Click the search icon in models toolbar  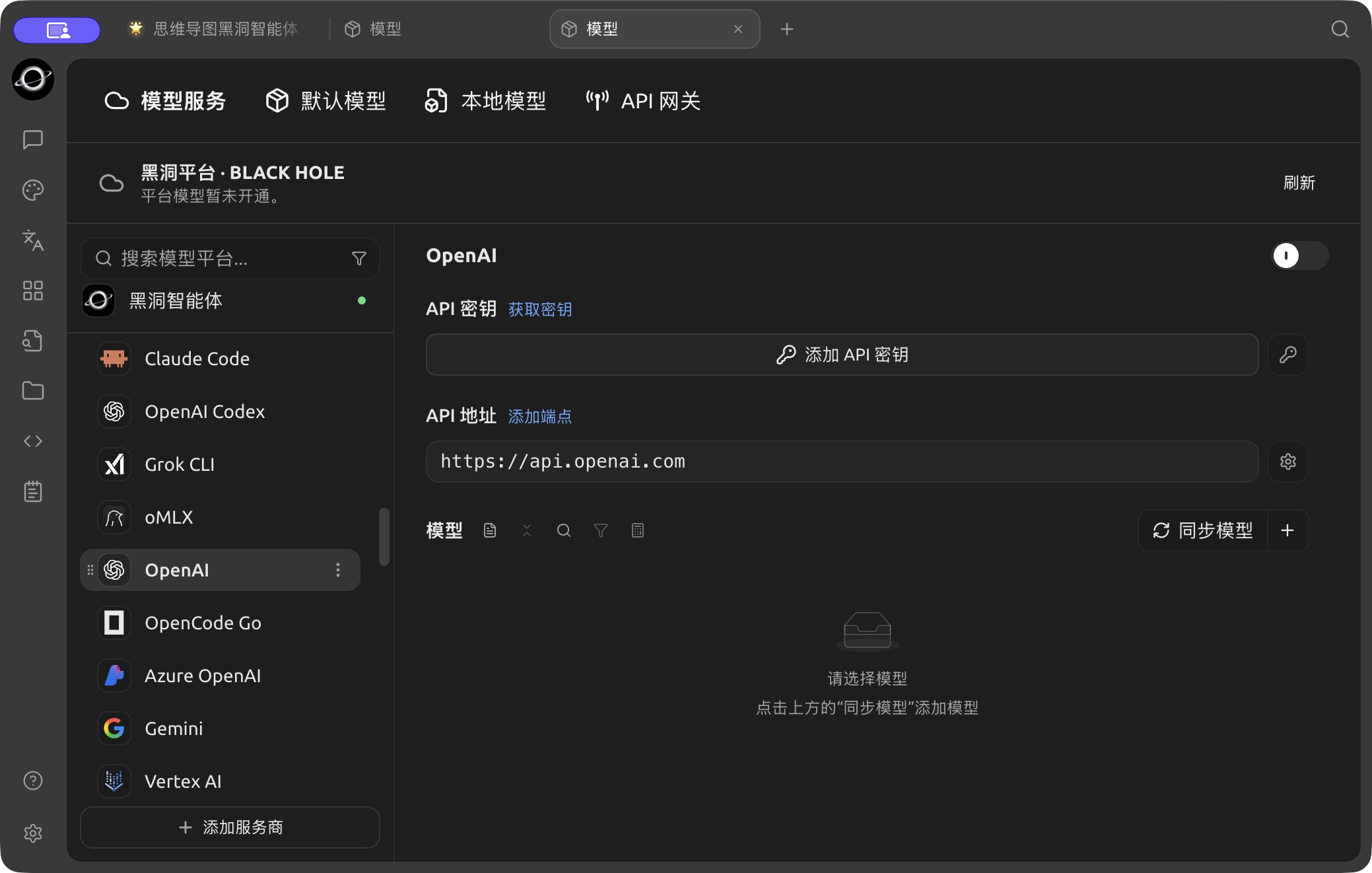click(564, 530)
